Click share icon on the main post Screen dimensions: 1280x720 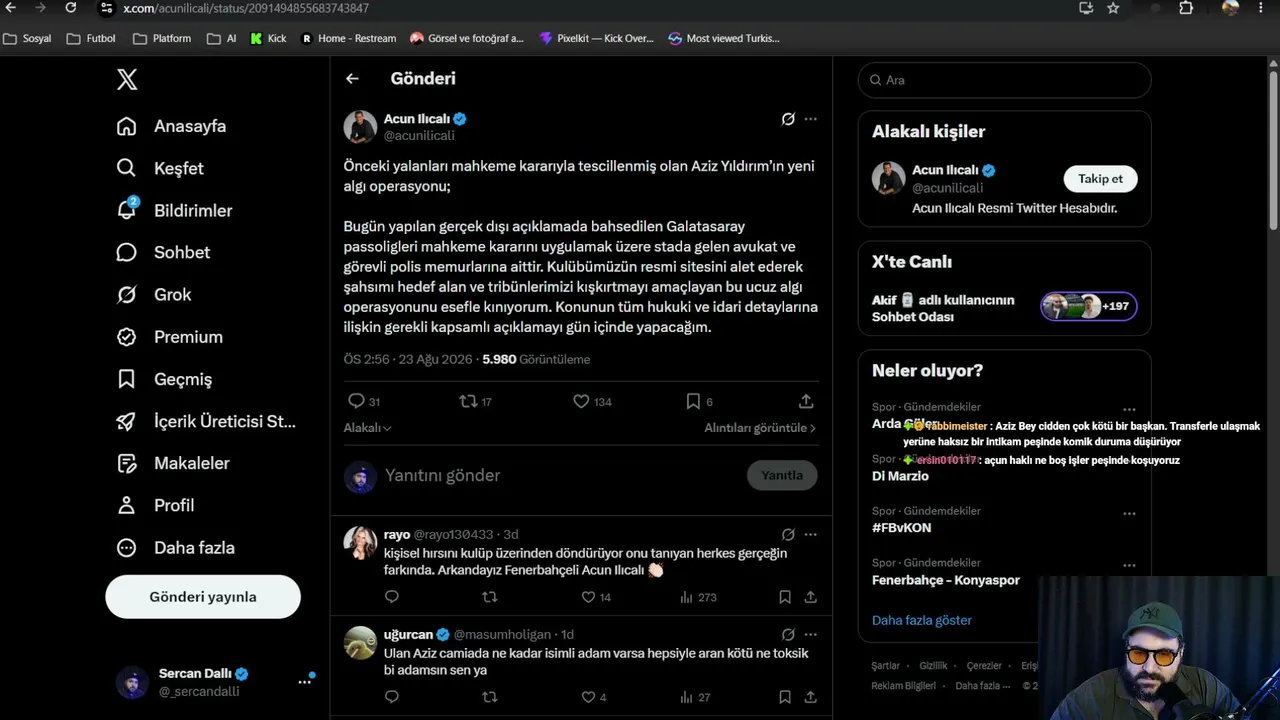point(806,401)
